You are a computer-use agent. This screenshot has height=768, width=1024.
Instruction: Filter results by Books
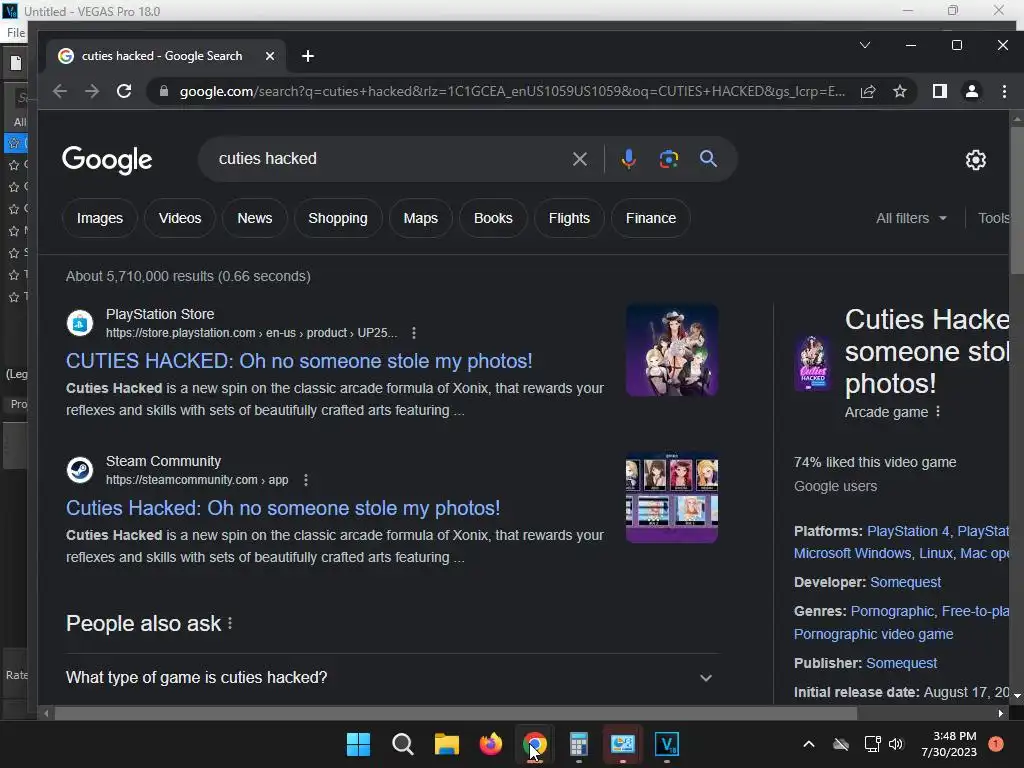pyautogui.click(x=493, y=218)
